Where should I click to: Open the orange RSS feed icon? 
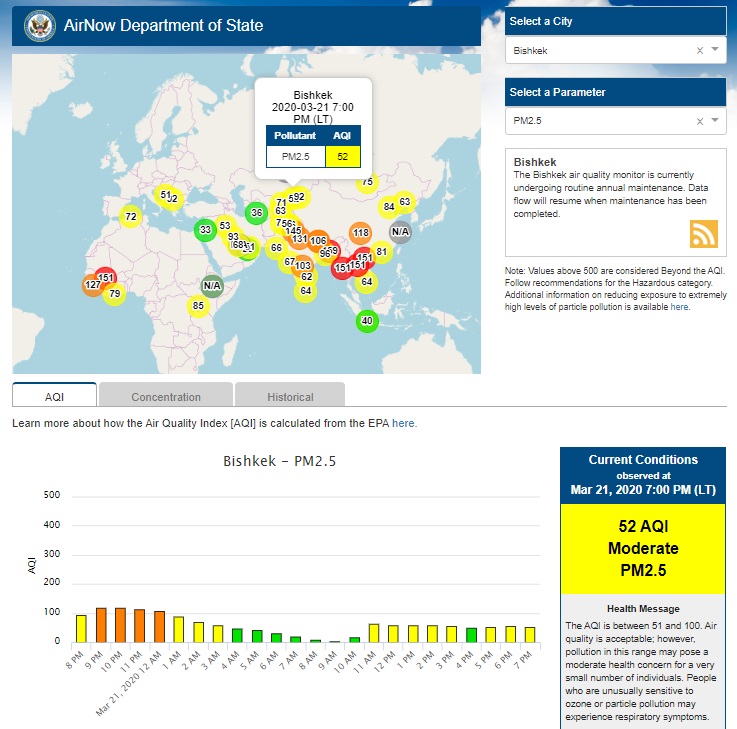(704, 233)
